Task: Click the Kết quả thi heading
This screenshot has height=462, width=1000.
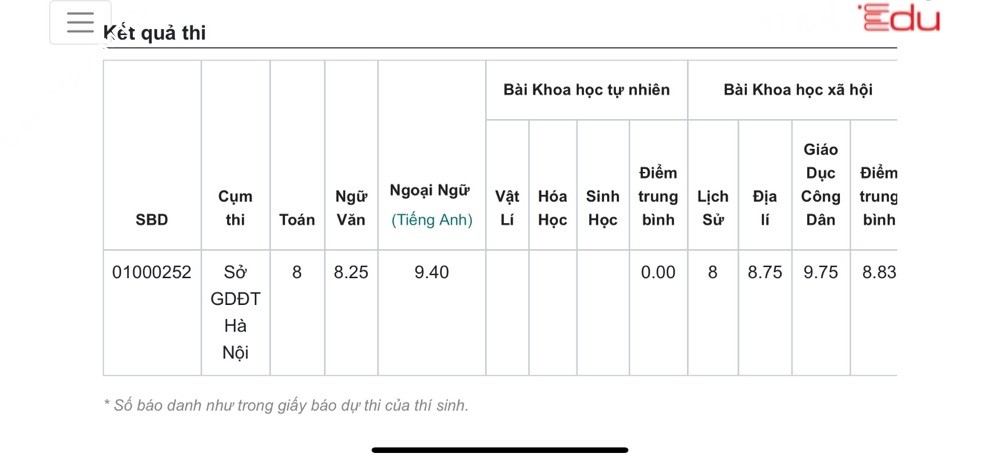Action: [155, 33]
